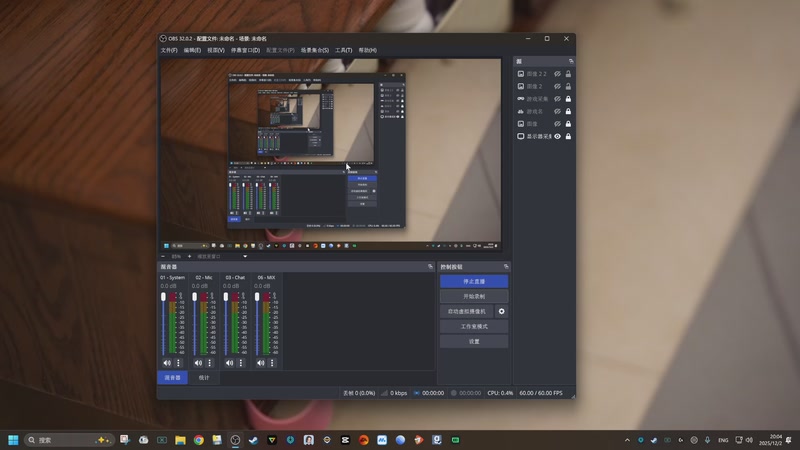Mute the 01 - System audio channel

coord(167,363)
